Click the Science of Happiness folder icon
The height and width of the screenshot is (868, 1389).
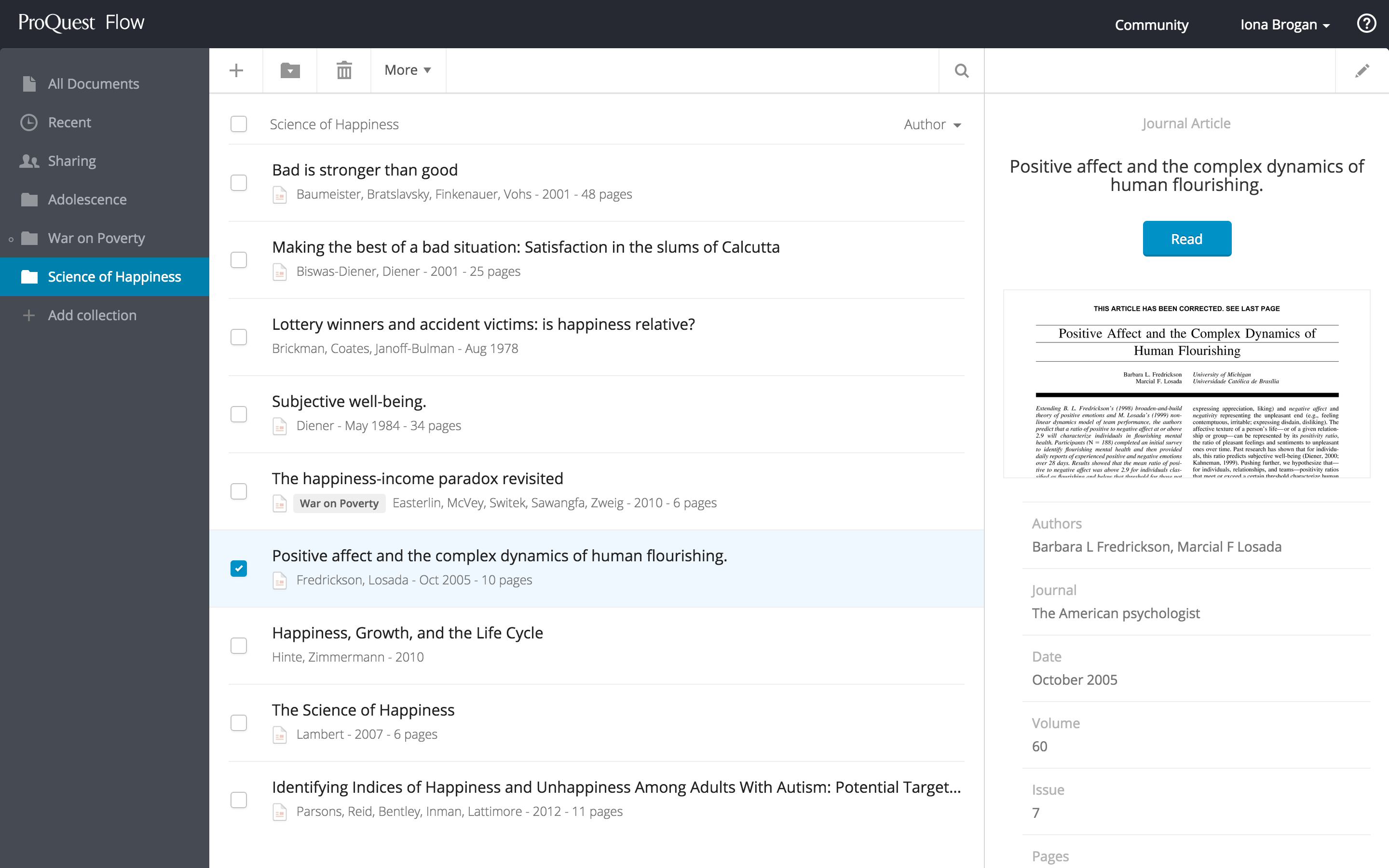coord(29,277)
